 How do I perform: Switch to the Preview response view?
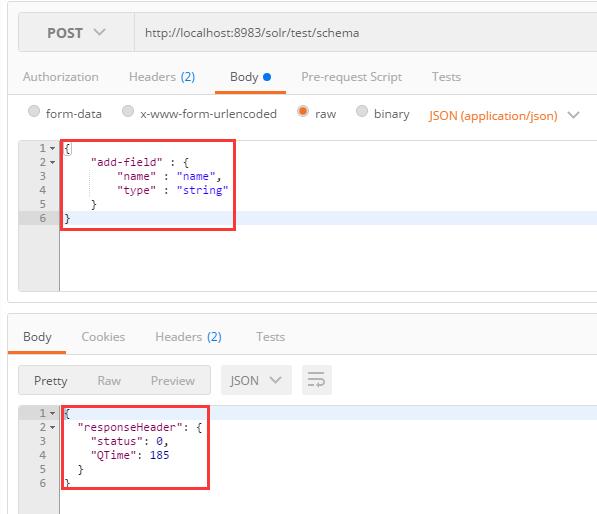173,381
